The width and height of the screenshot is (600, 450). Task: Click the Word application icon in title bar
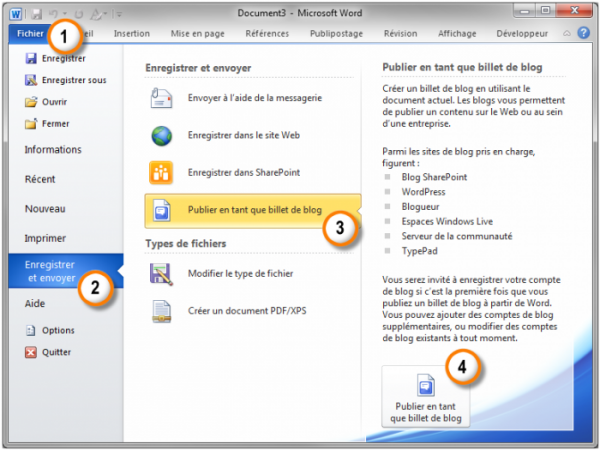point(16,14)
